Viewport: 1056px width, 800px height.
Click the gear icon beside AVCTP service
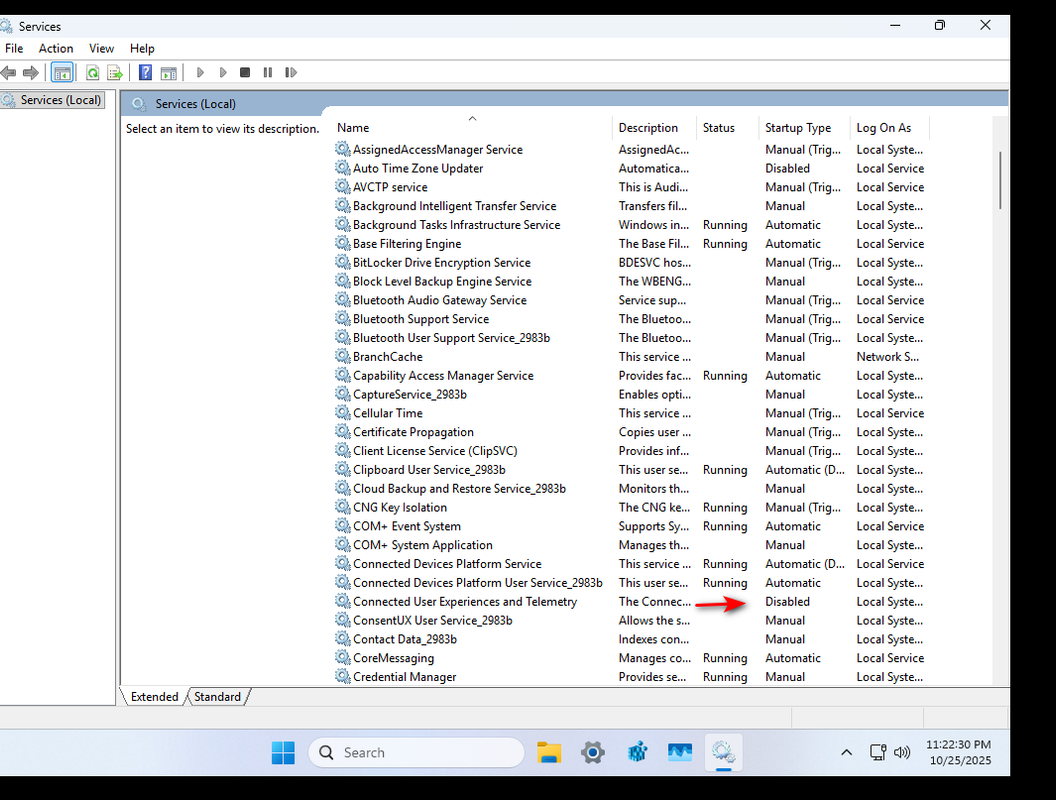(x=343, y=187)
